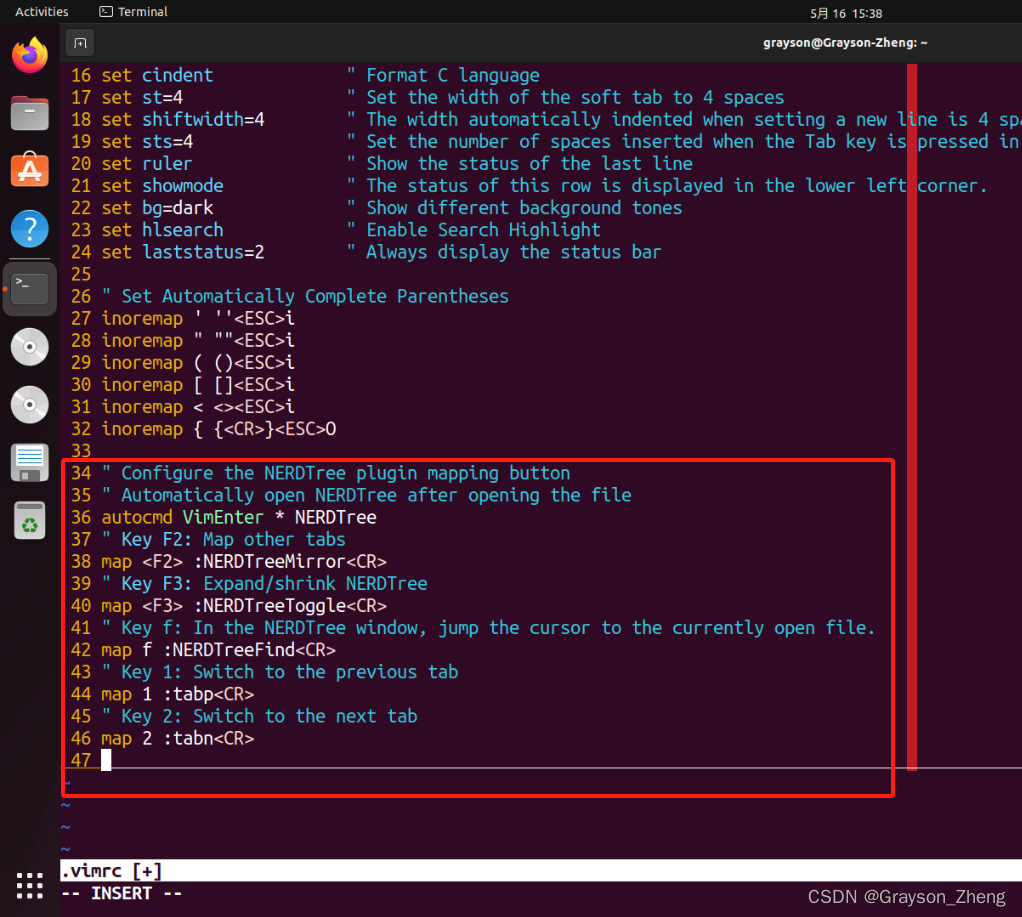Image resolution: width=1022 pixels, height=917 pixels.
Task: Open the floppy drive icon in the dock
Action: [30, 463]
